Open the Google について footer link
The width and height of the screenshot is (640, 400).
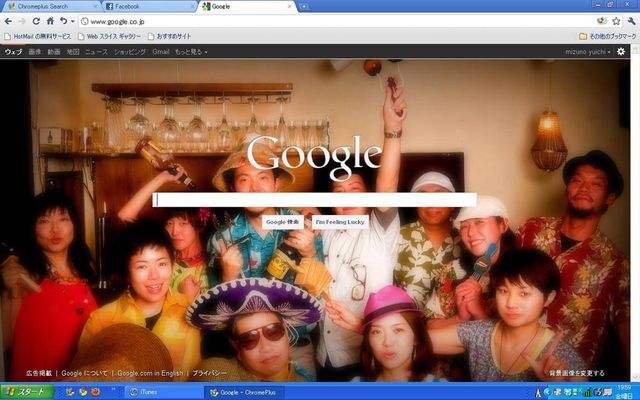(84, 373)
